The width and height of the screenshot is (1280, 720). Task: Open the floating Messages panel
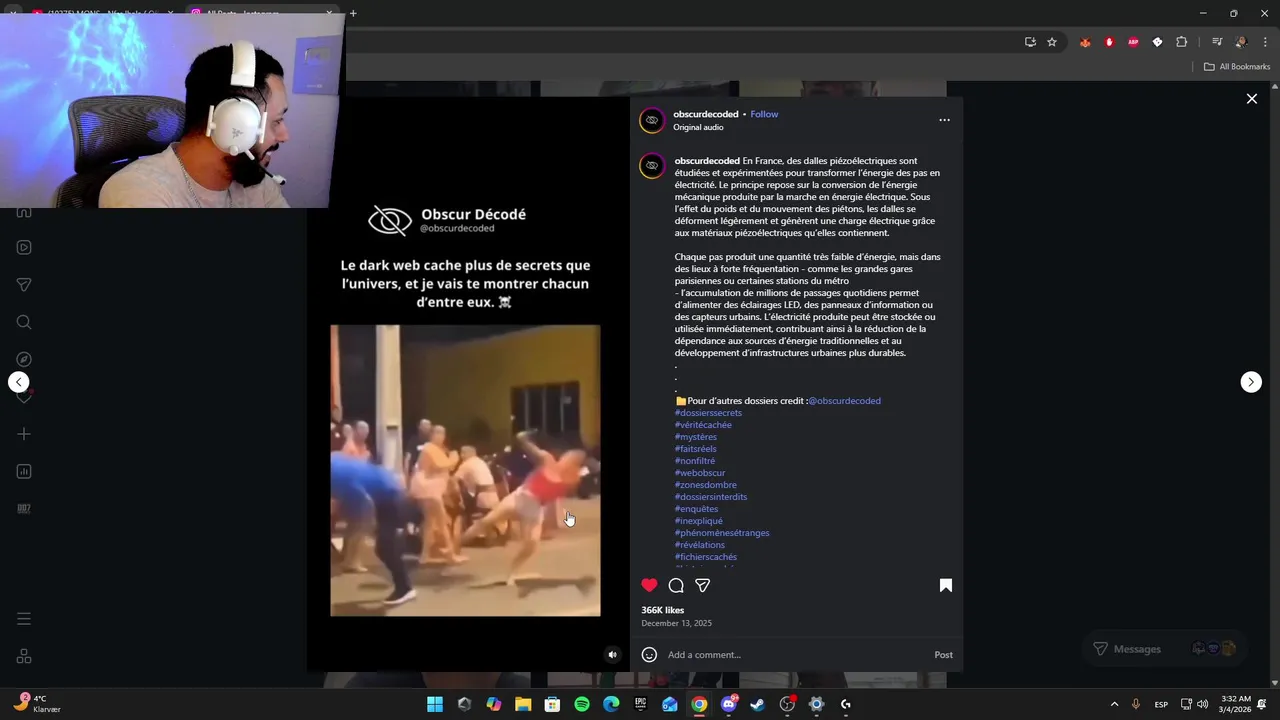[x=1165, y=649]
